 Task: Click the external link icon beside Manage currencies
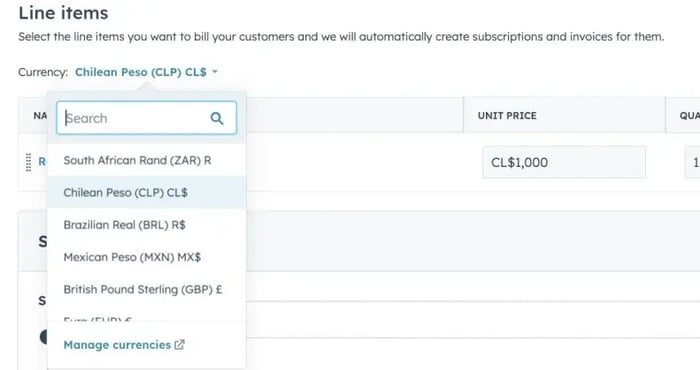[x=179, y=345]
